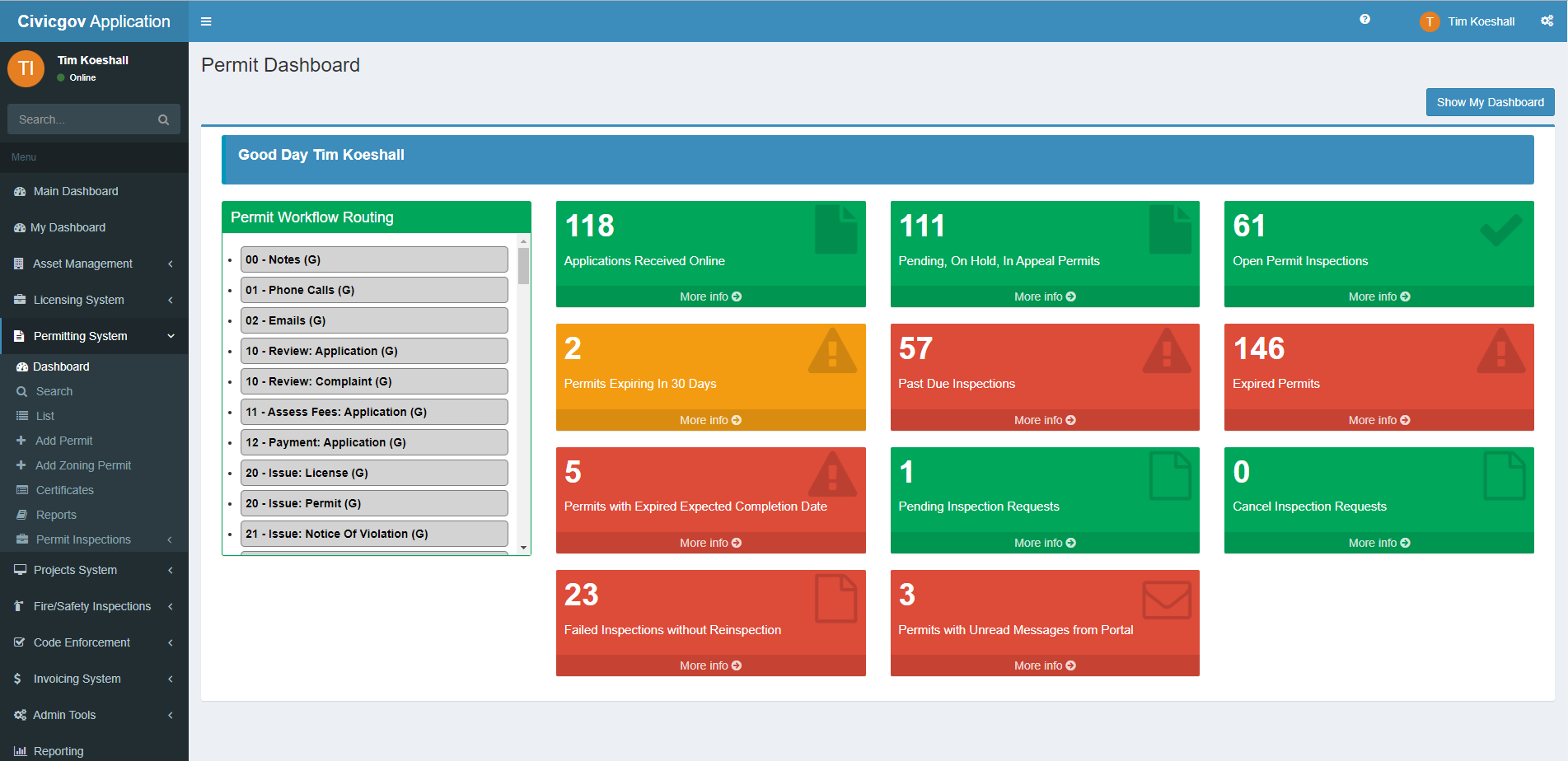Expand the Asset Management section
The height and width of the screenshot is (761, 1568).
(x=82, y=264)
